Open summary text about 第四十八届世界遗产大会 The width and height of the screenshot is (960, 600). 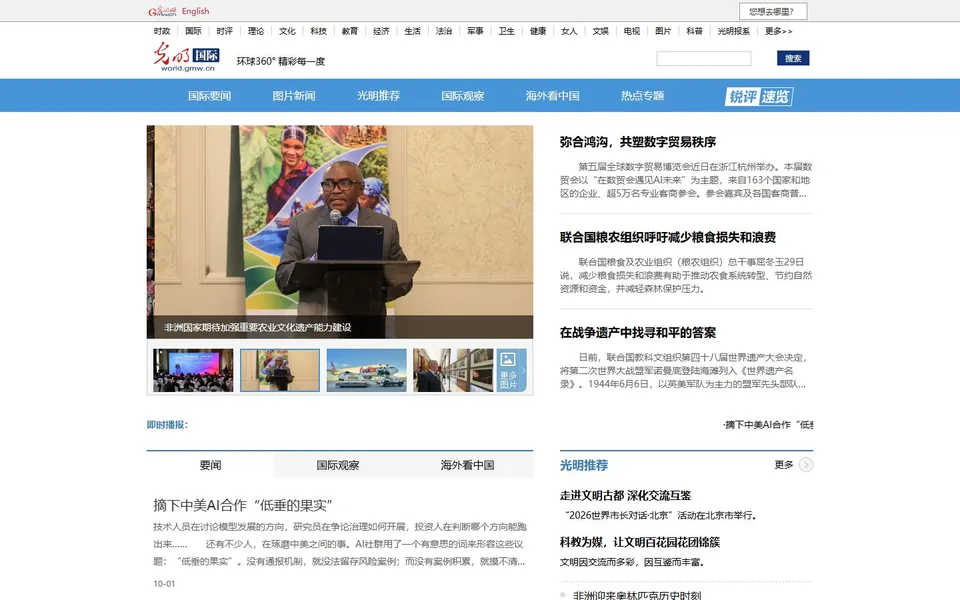click(686, 371)
